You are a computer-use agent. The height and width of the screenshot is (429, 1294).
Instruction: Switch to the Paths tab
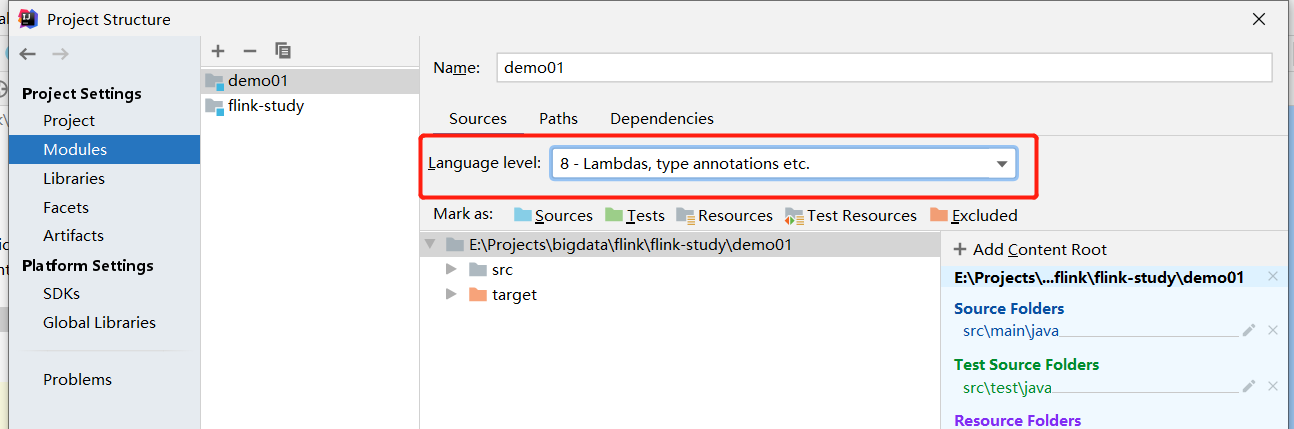(558, 118)
